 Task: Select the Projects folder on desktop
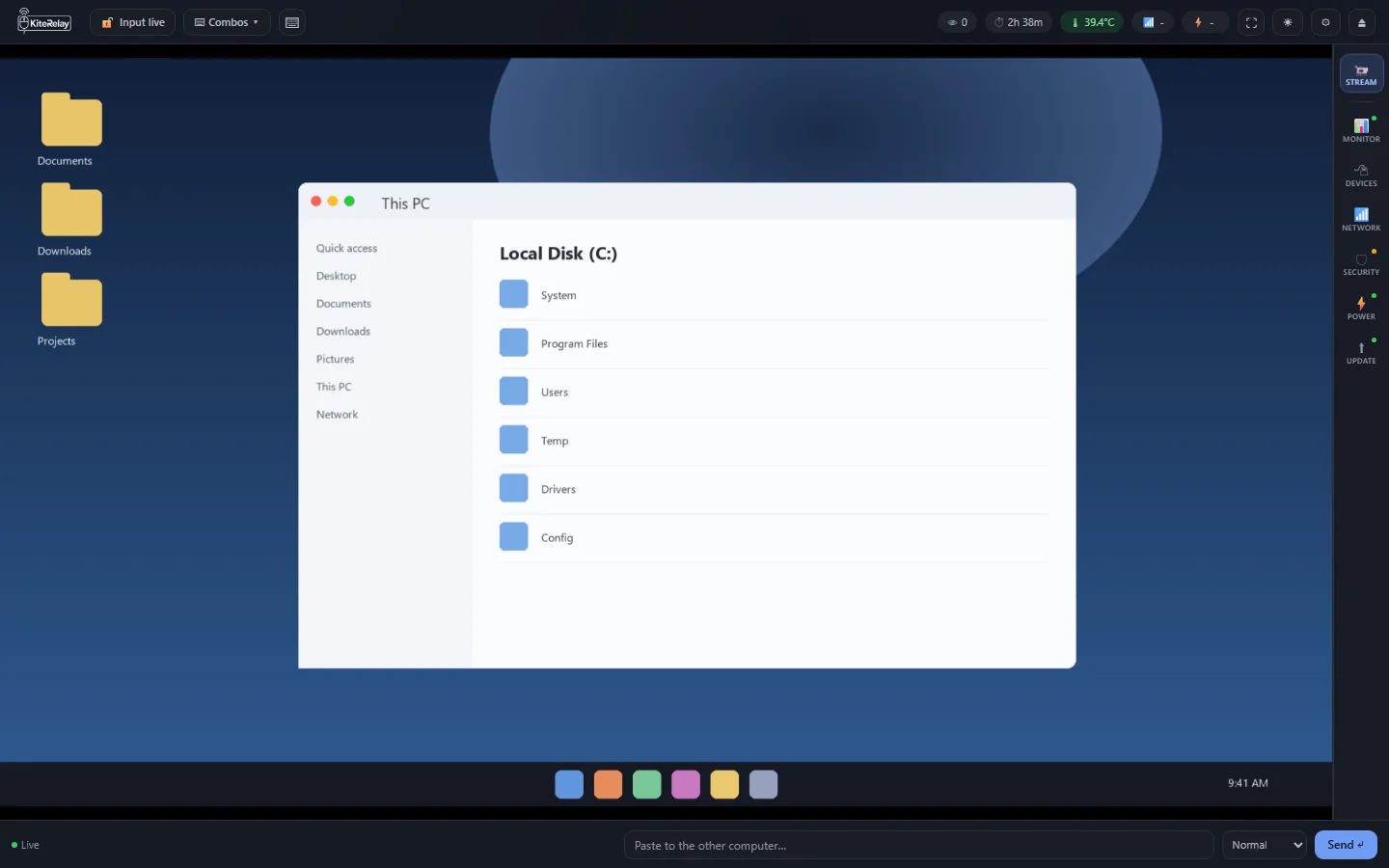click(x=71, y=300)
